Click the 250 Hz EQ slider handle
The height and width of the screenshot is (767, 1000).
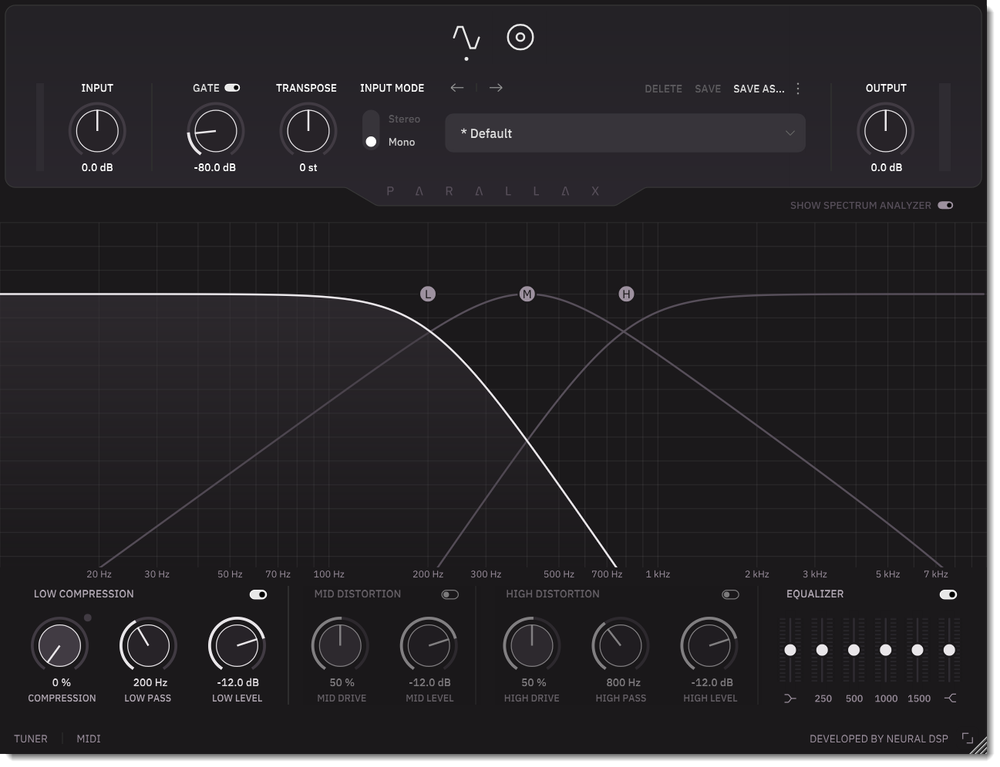pyautogui.click(x=822, y=650)
